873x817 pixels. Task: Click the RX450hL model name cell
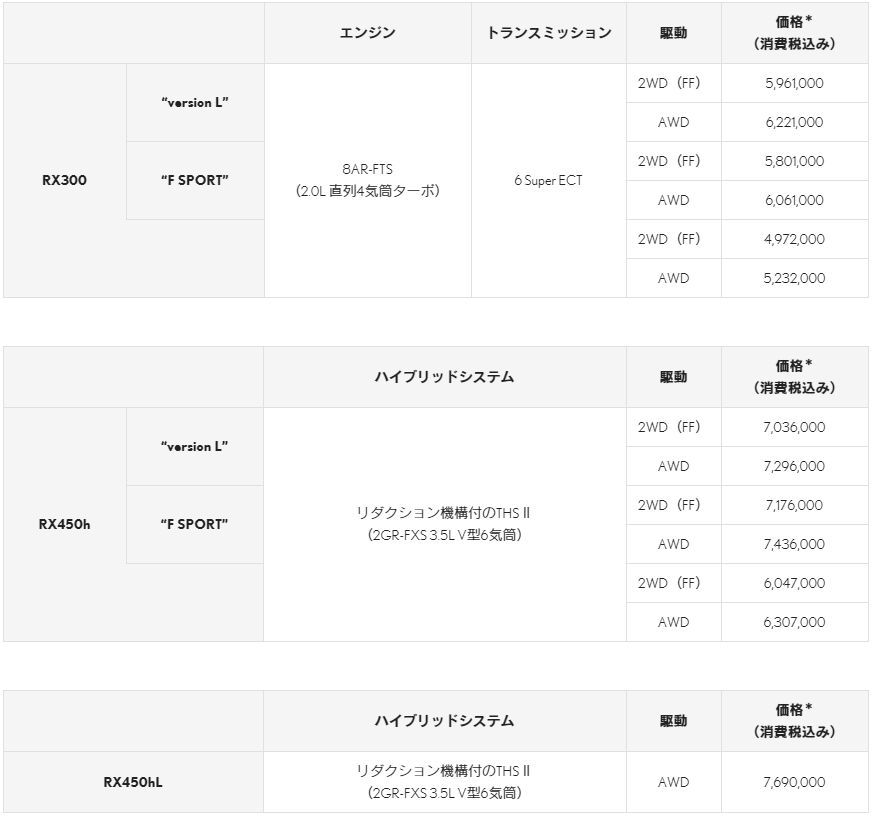click(133, 782)
